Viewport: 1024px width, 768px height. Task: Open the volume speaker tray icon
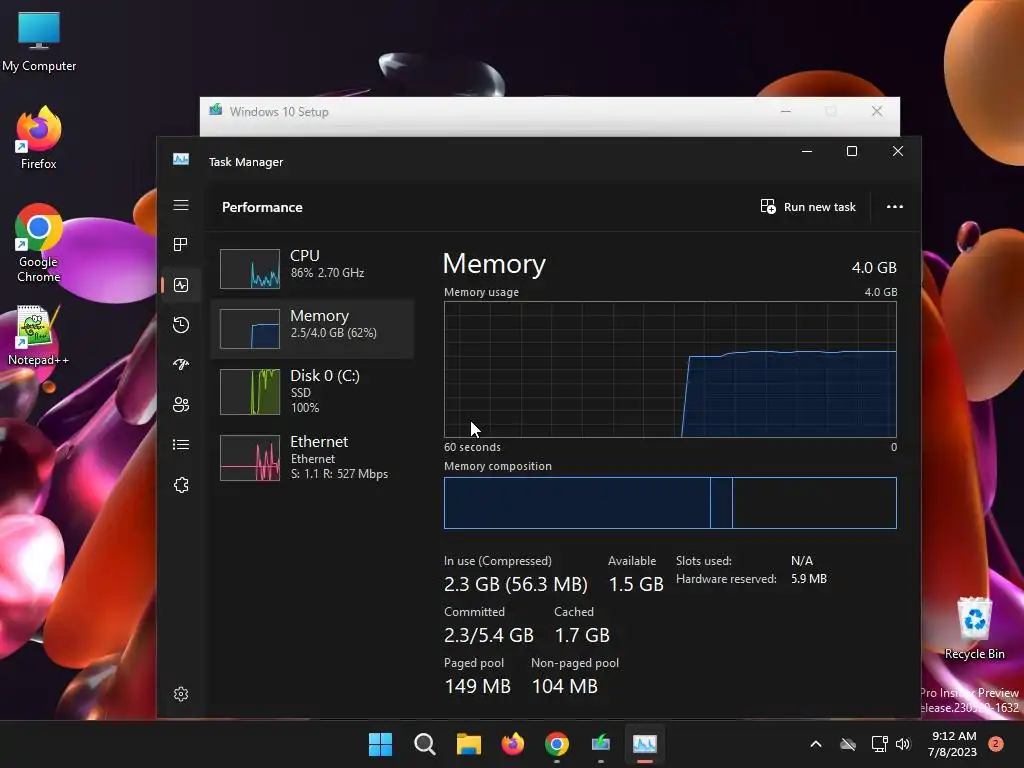click(x=903, y=744)
